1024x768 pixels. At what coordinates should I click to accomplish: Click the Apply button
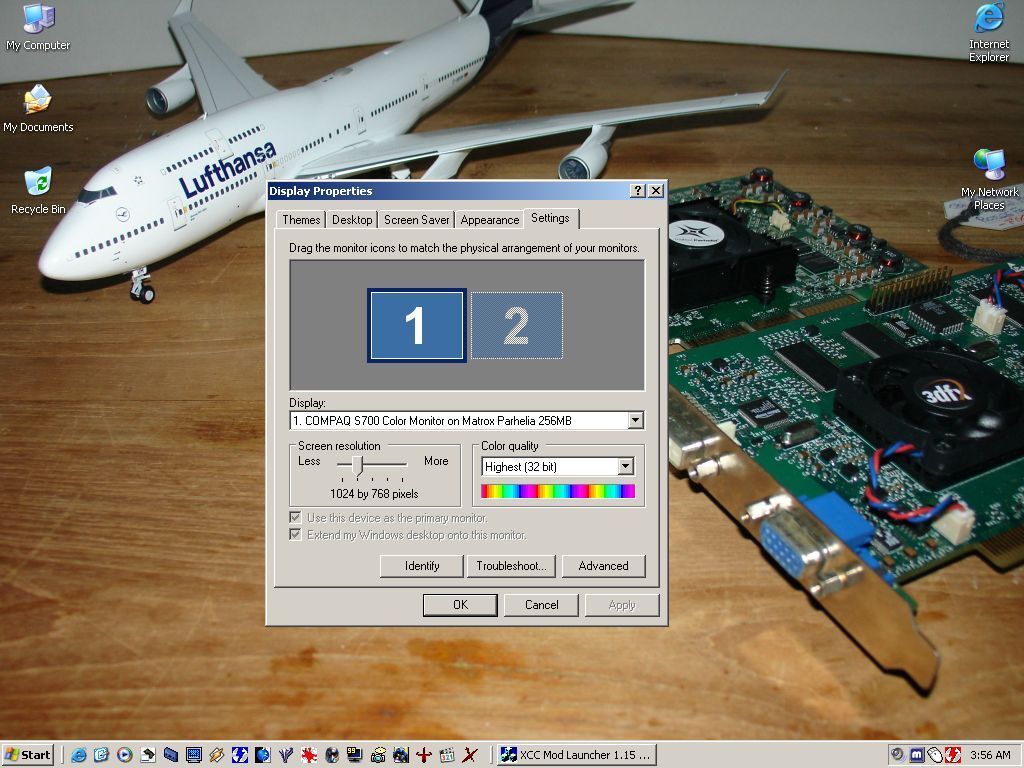622,605
